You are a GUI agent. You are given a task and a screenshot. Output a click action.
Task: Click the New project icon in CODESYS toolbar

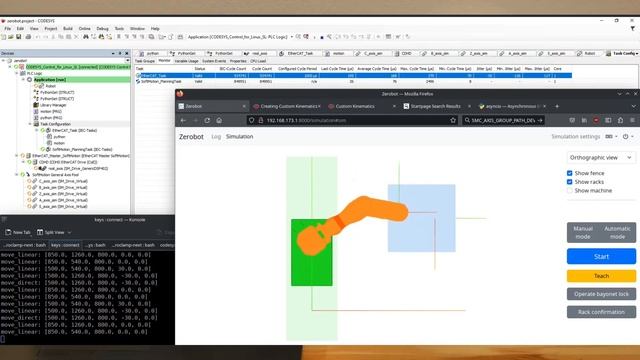click(x=4, y=37)
